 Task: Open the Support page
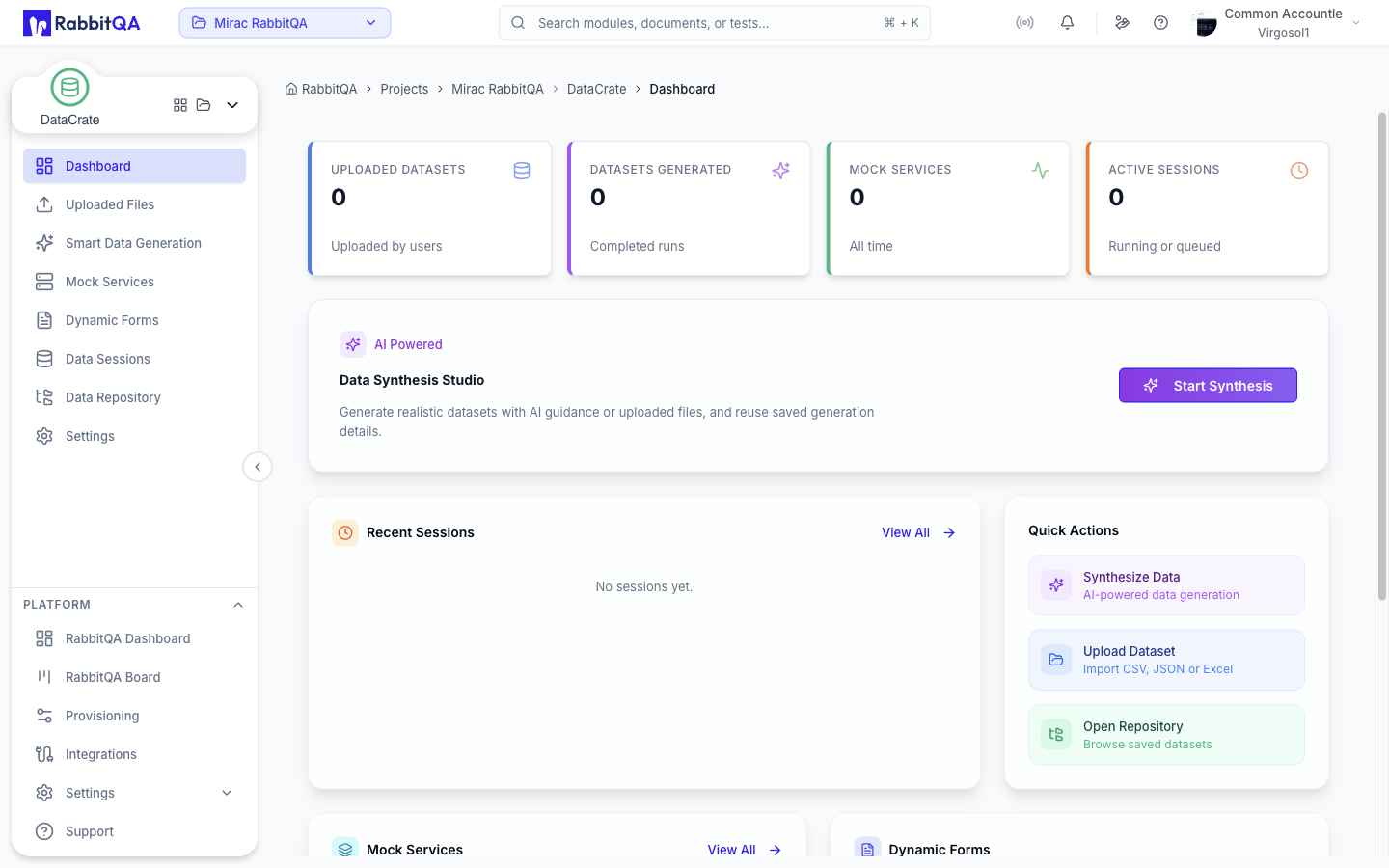click(134, 831)
